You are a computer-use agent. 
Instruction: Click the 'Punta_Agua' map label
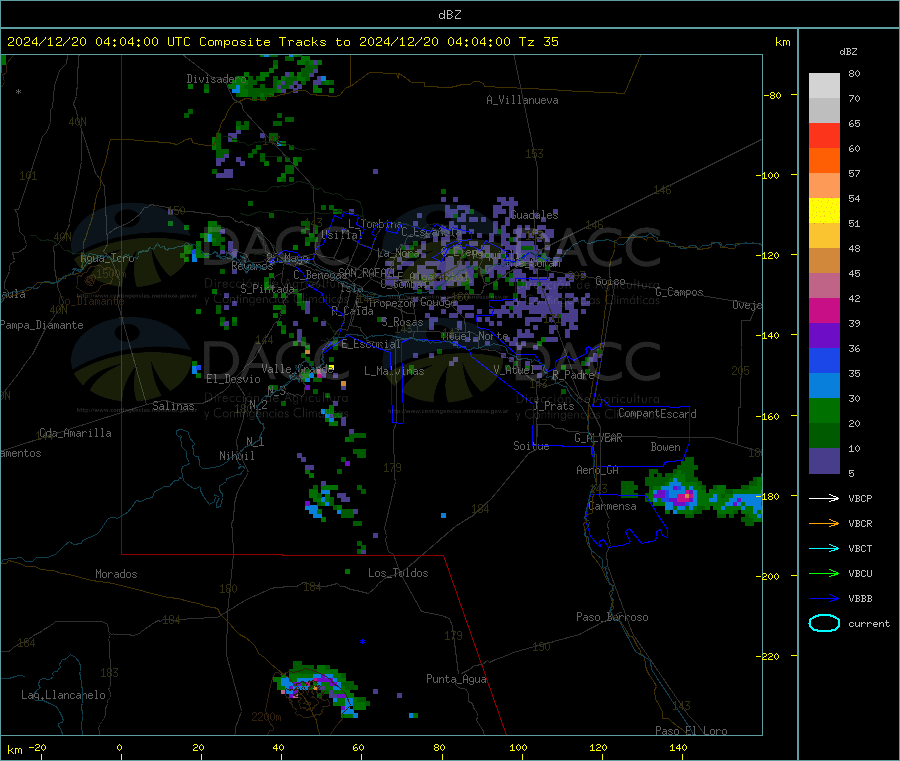(x=456, y=679)
